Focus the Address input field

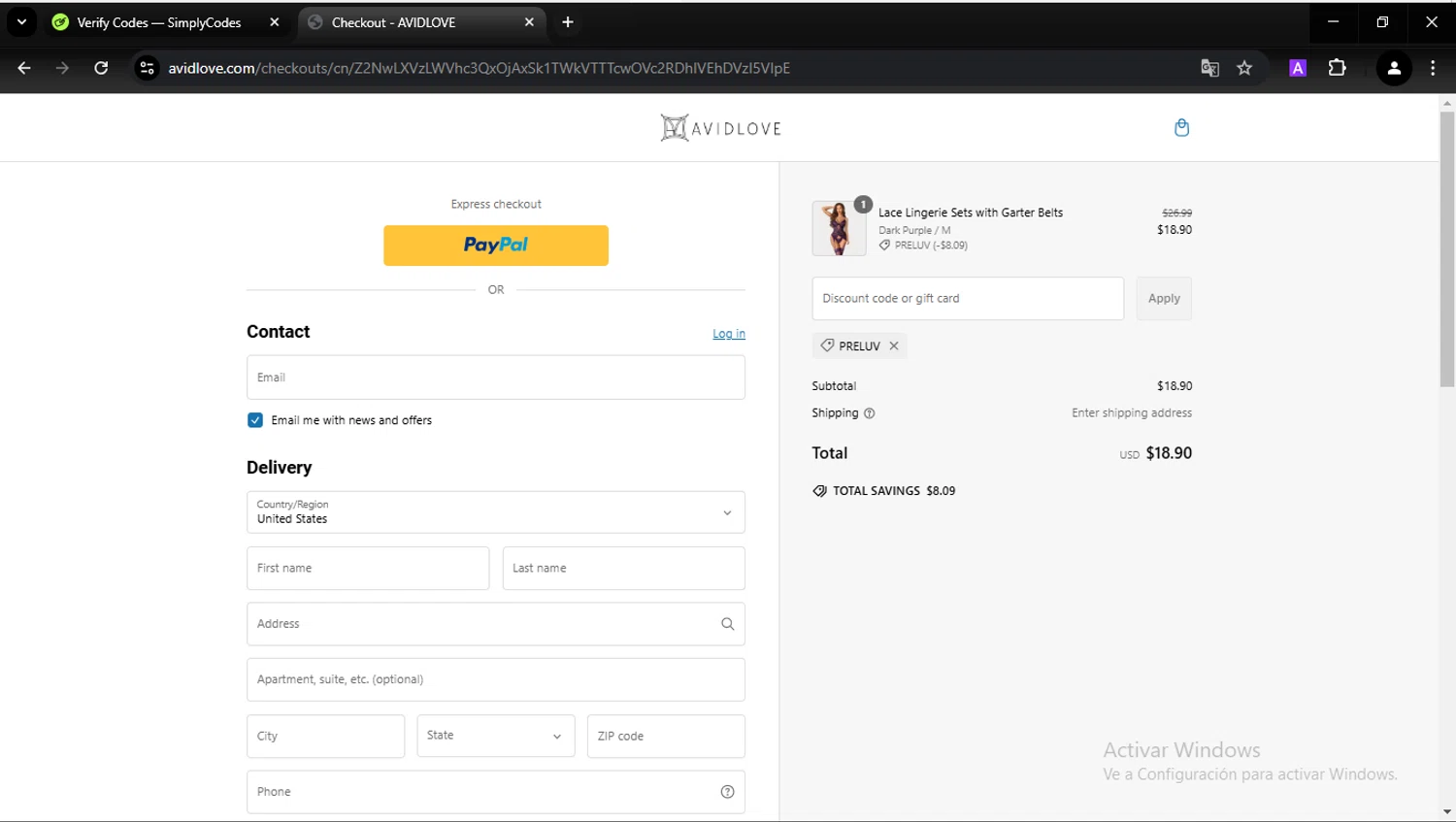coord(496,624)
